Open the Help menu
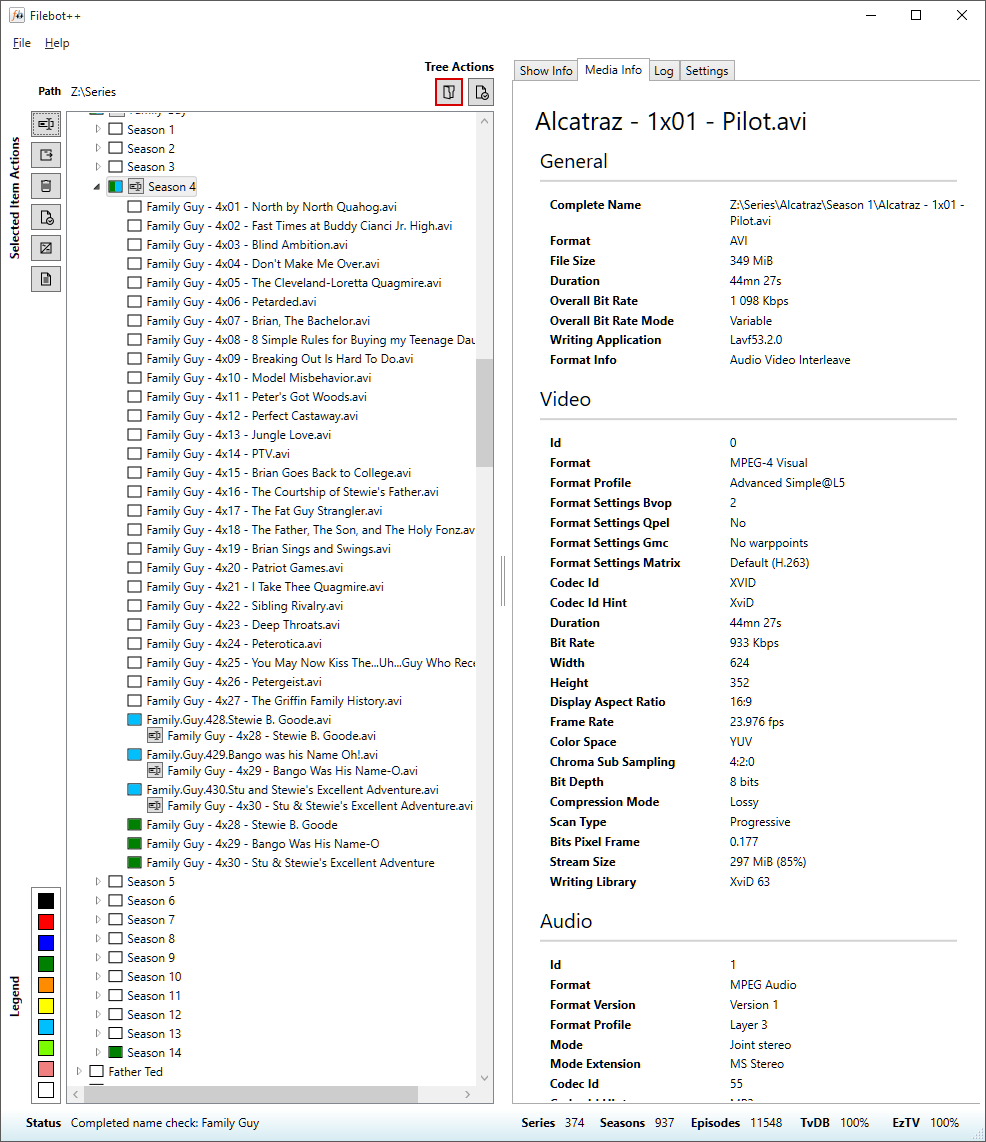Screen dimensions: 986x1142 pyautogui.click(x=57, y=43)
